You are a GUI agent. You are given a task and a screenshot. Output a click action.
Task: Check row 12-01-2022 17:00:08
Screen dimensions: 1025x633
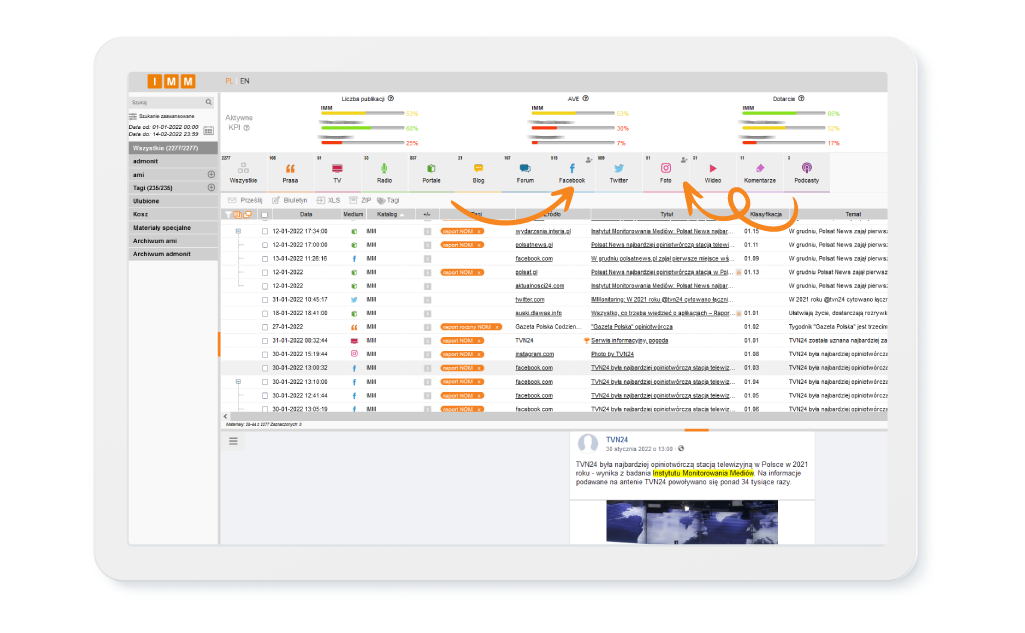(265, 245)
